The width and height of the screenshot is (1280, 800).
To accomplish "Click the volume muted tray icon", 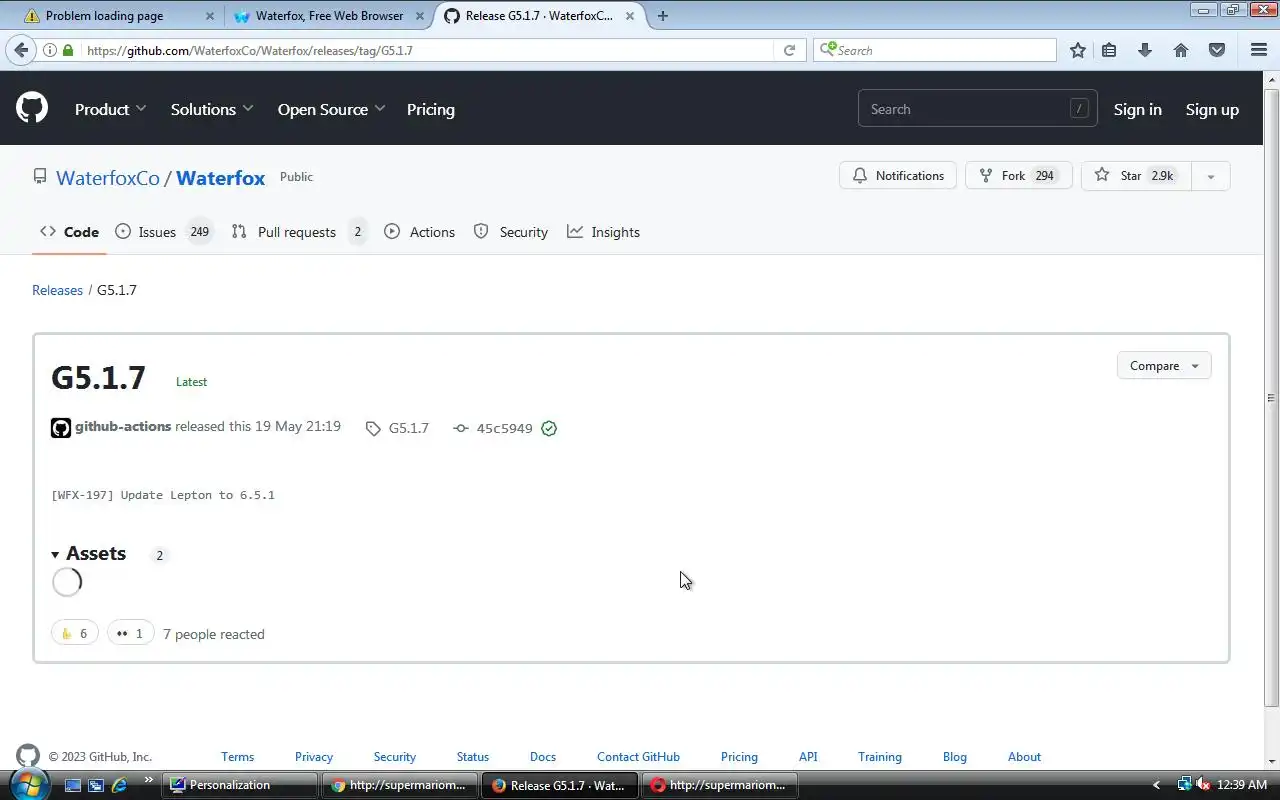I will [1203, 785].
